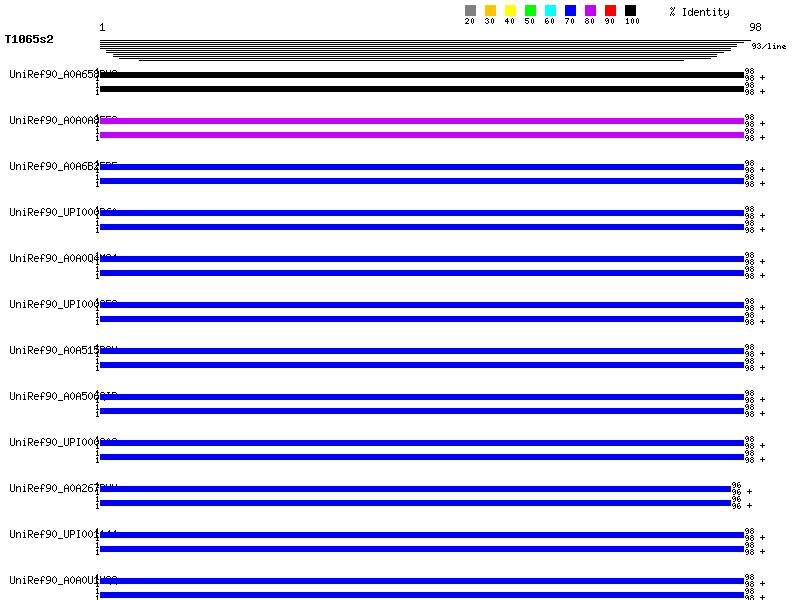Click the T1065s2 query label

pyautogui.click(x=29, y=40)
